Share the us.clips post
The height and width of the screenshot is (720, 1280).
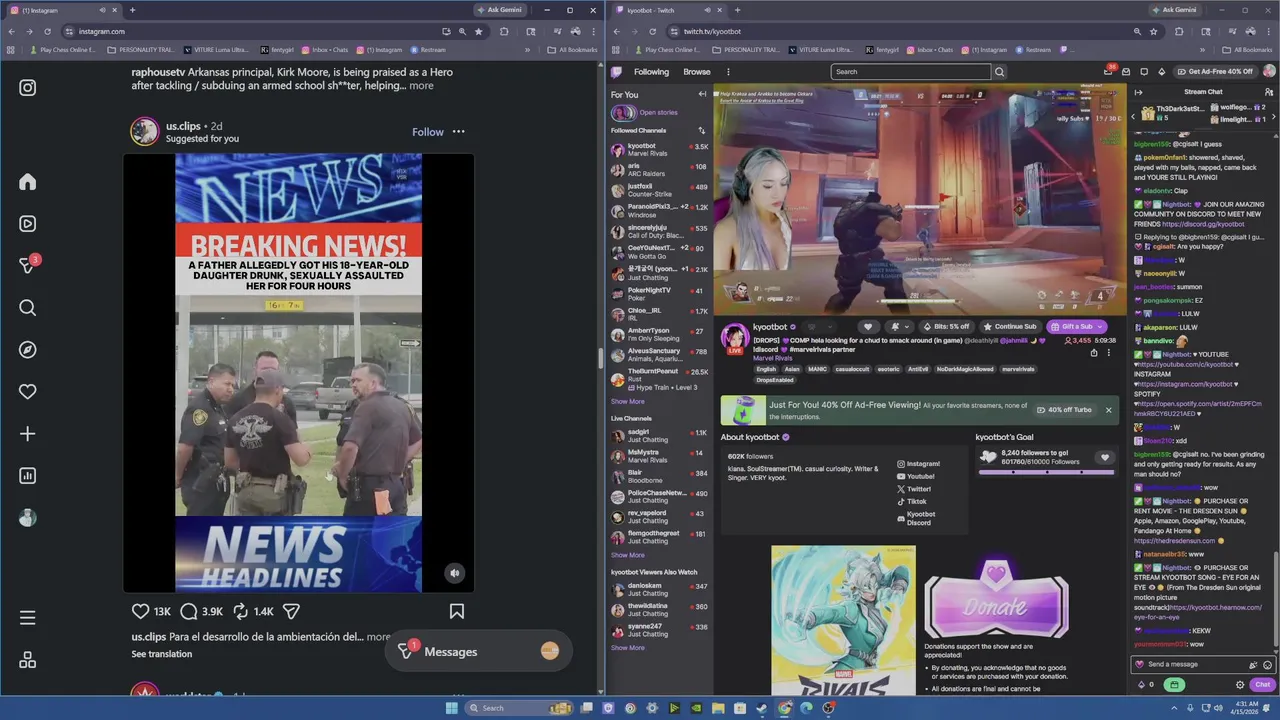coord(291,611)
